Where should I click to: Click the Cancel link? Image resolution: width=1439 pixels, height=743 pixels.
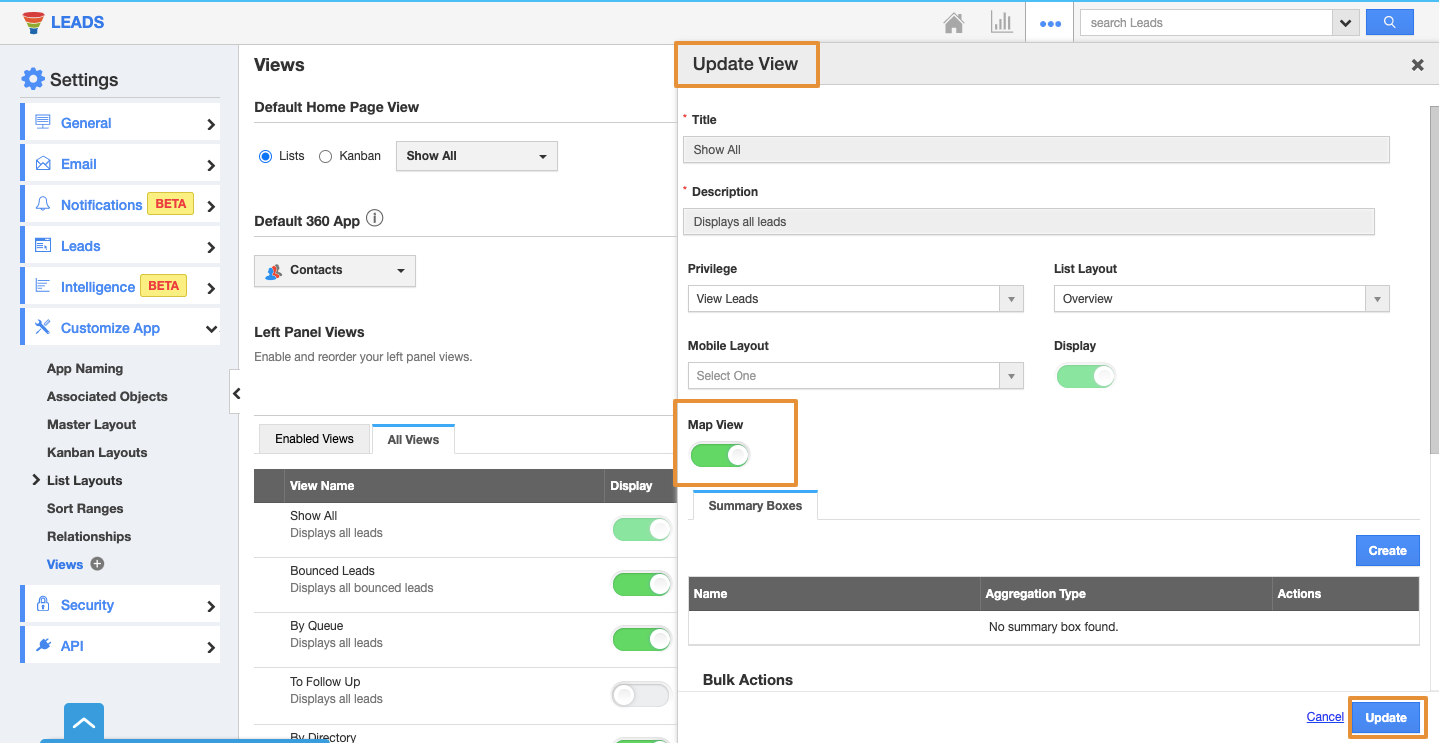[x=1325, y=717]
